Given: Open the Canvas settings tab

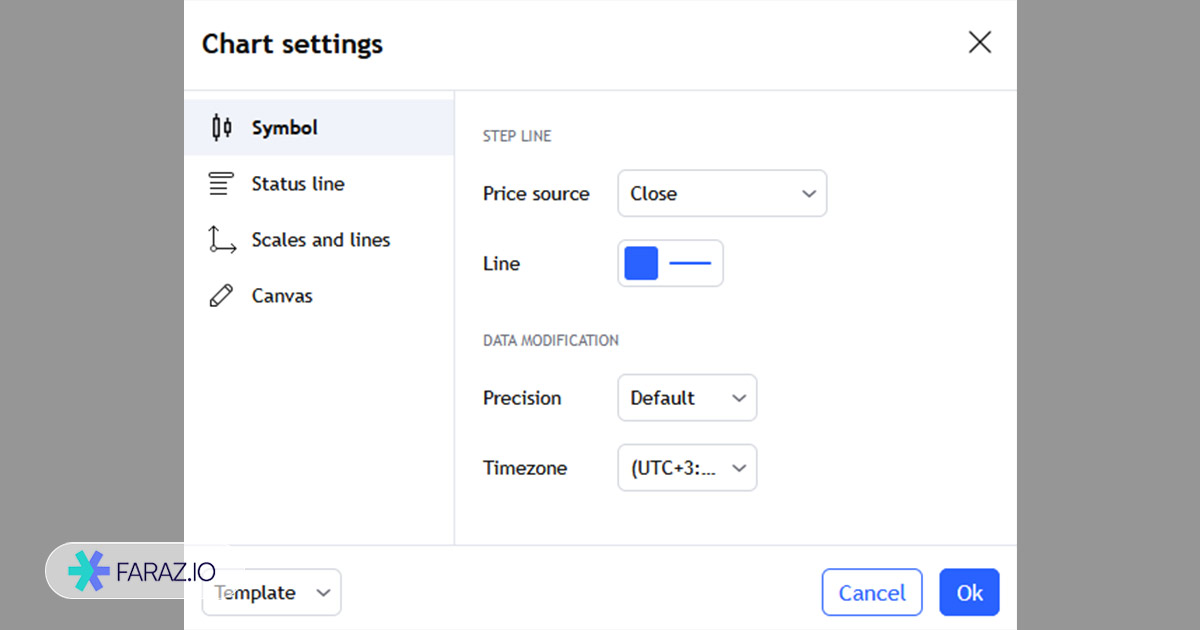Looking at the screenshot, I should point(282,296).
